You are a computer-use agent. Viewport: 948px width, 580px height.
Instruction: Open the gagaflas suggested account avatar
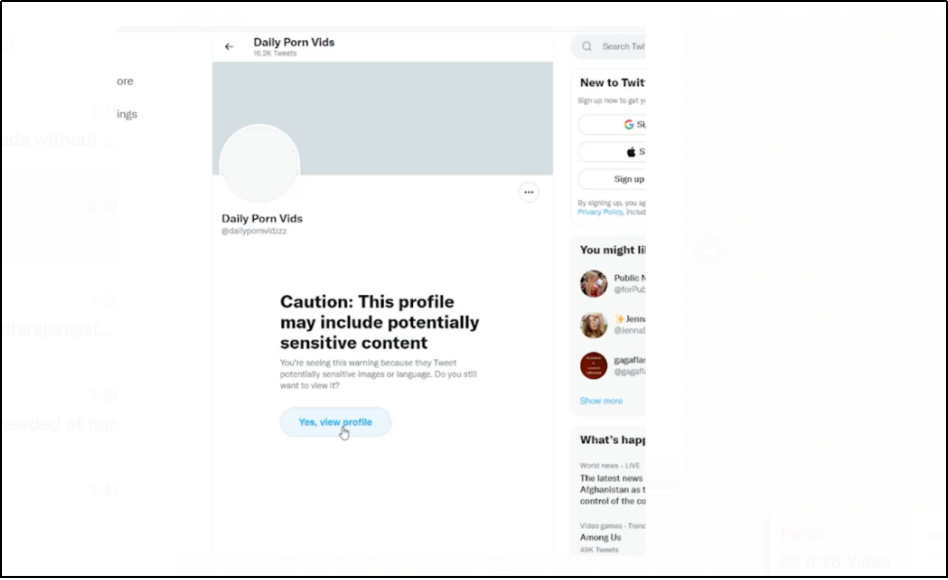point(594,366)
